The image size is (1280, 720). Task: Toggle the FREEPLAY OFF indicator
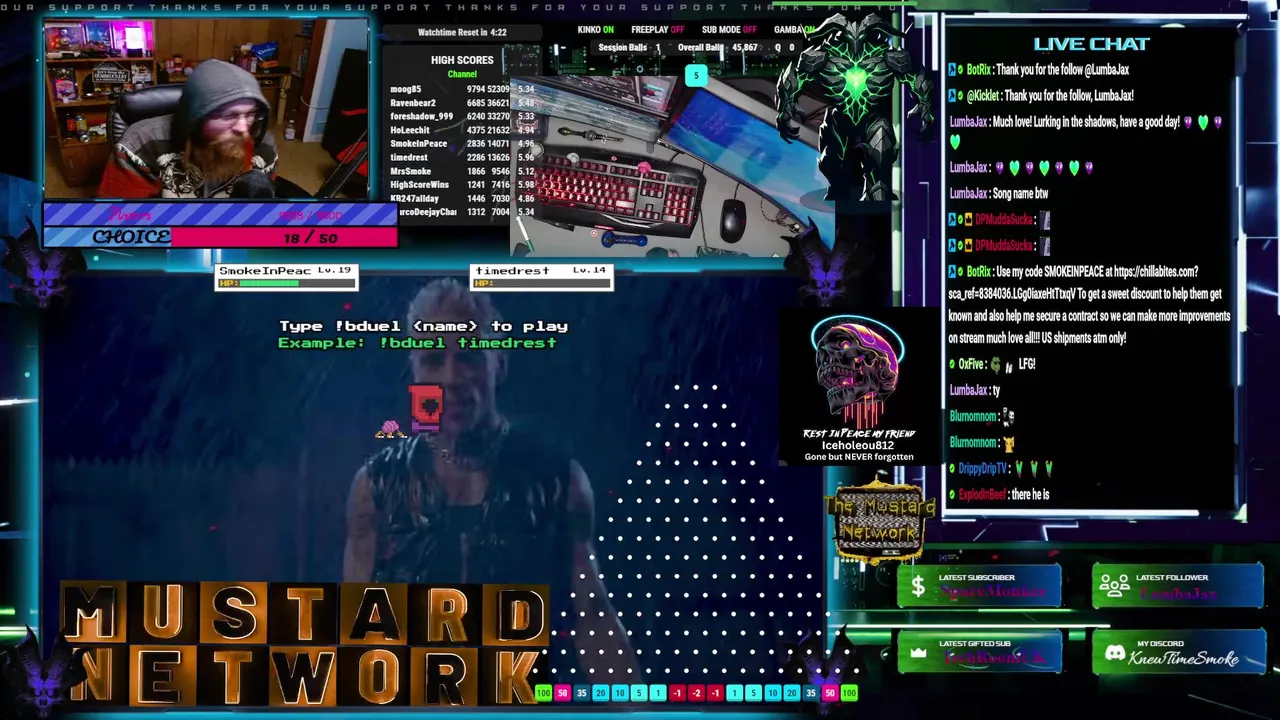[657, 30]
